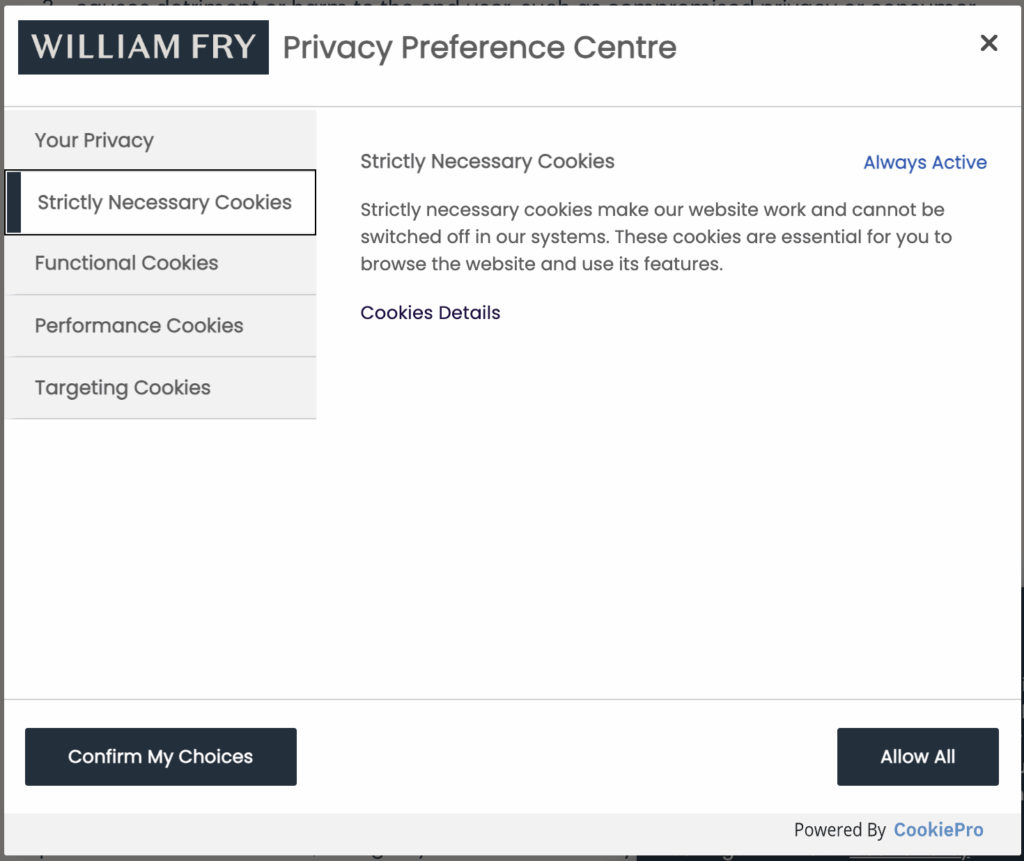Screen dimensions: 1024x861
Task: Go to the Performance Cookies tab
Action: point(139,326)
